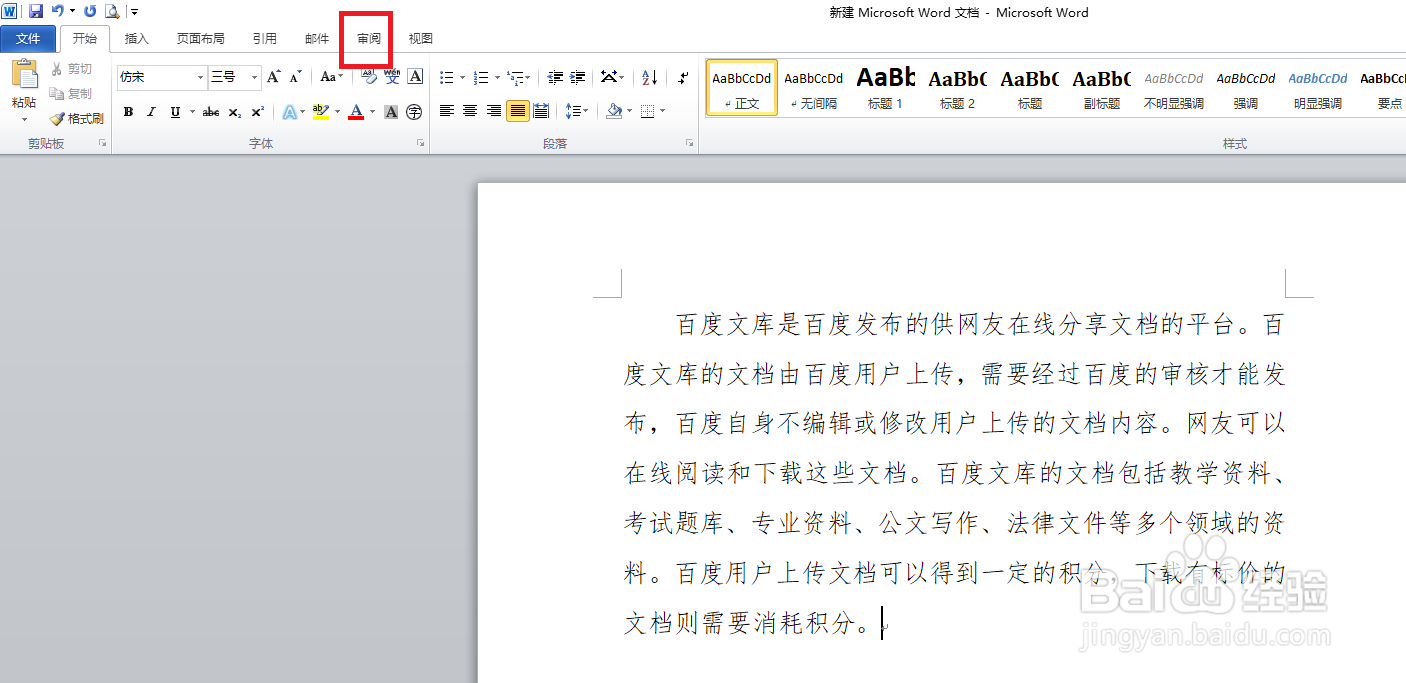The height and width of the screenshot is (683, 1406).
Task: Open enclosed characters tool (字 in circle)
Action: pos(414,112)
